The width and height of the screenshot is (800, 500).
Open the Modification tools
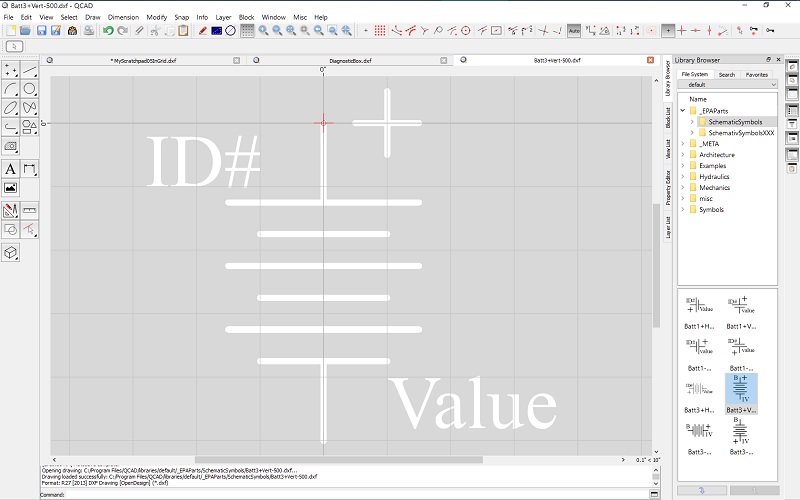(x=11, y=210)
